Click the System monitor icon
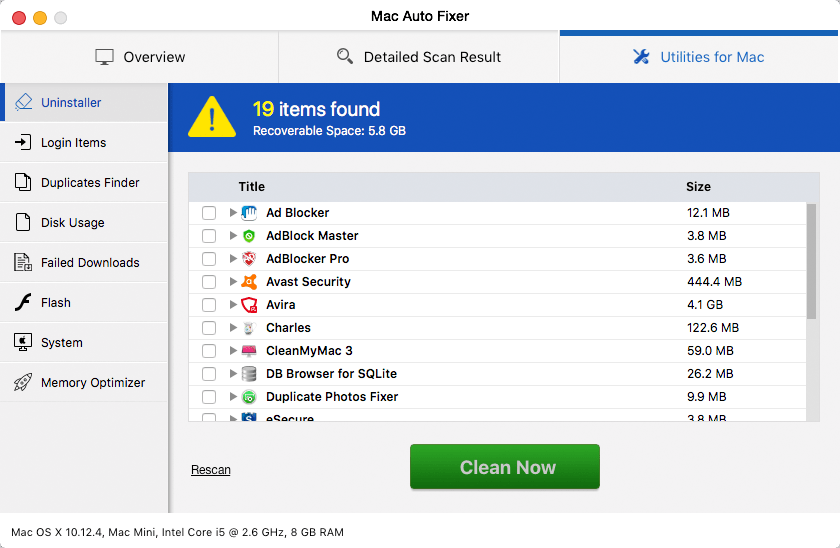Image resolution: width=840 pixels, height=548 pixels. coord(22,342)
